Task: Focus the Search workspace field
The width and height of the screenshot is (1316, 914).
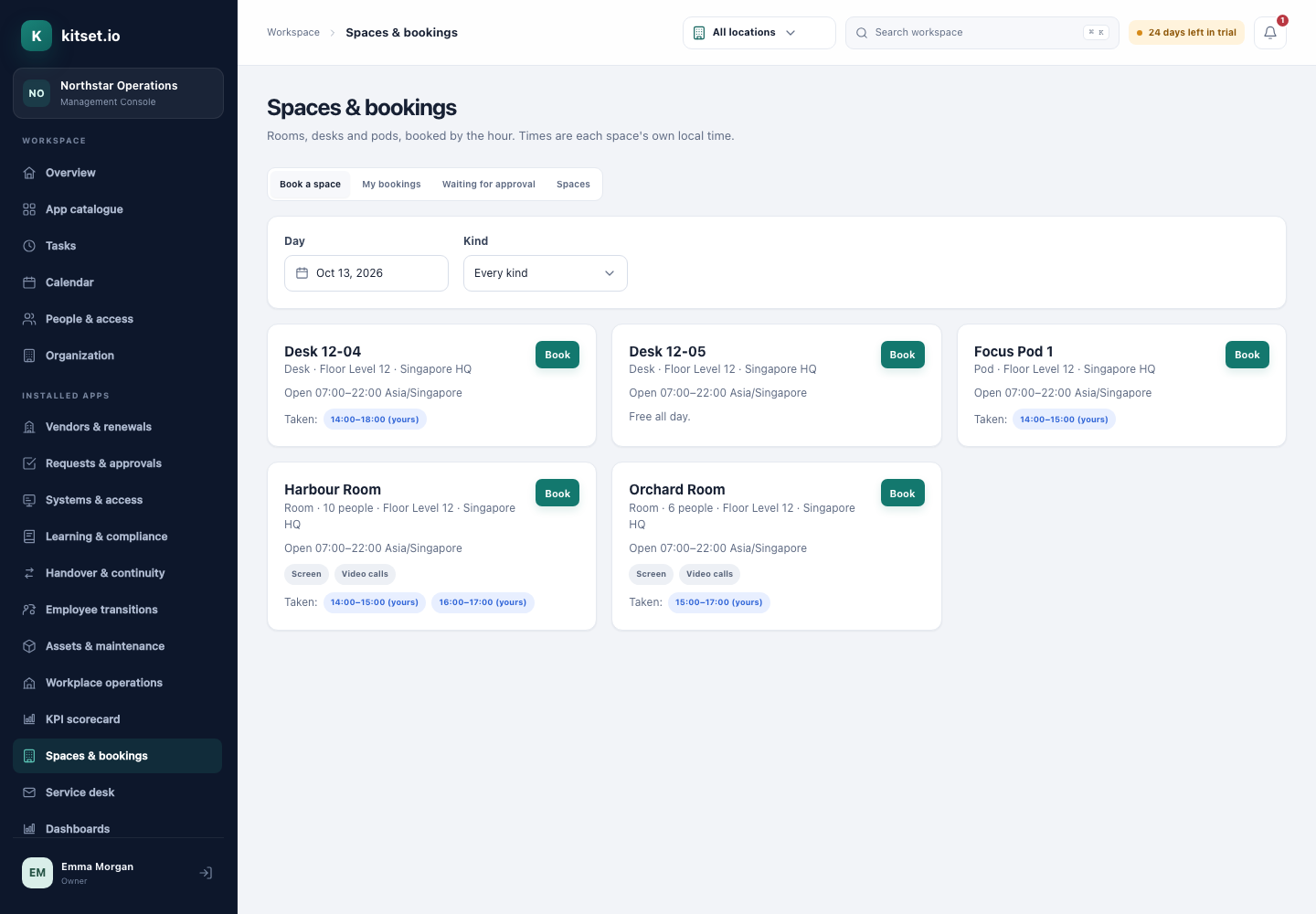Action: (982, 33)
